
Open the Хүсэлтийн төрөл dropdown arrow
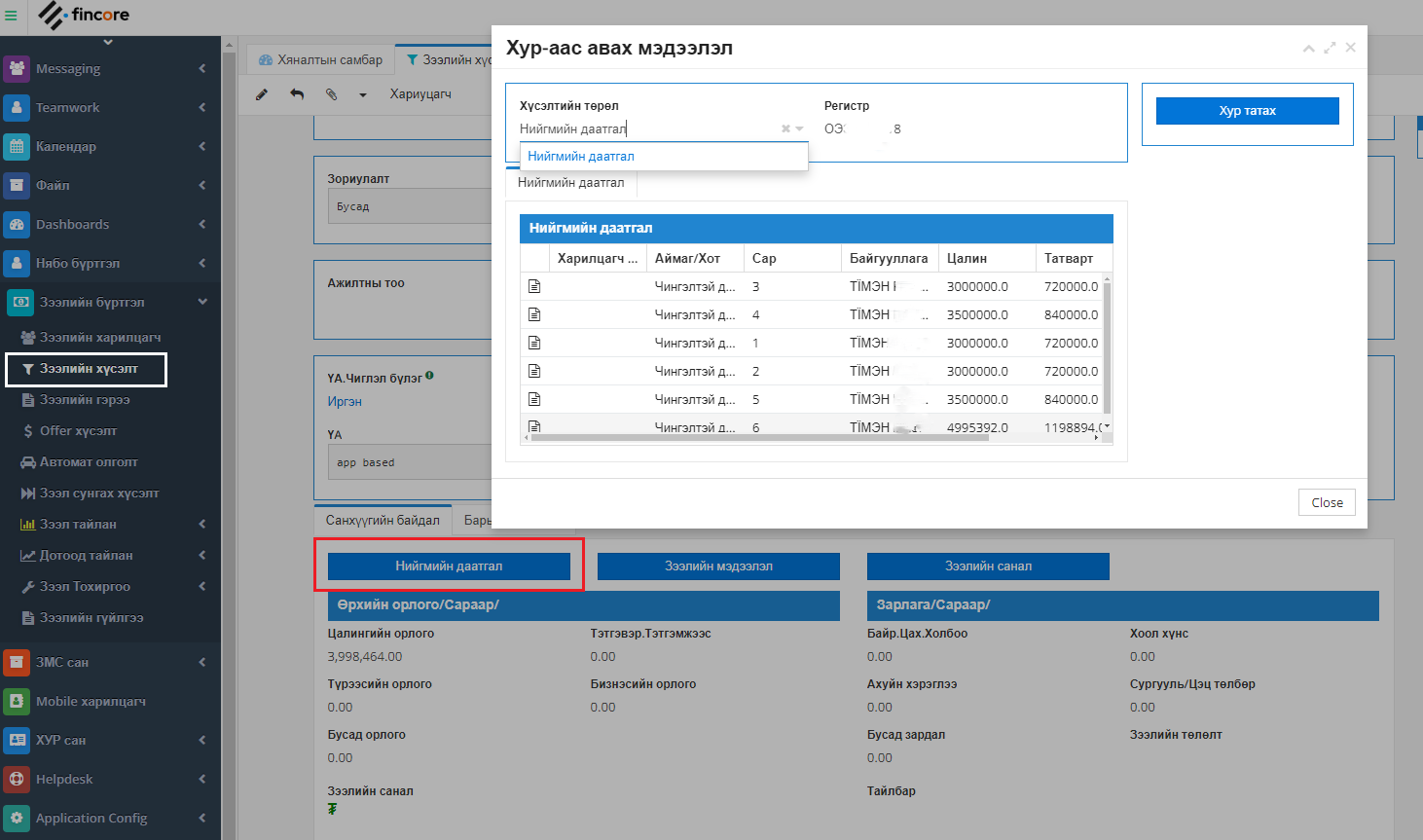(799, 128)
